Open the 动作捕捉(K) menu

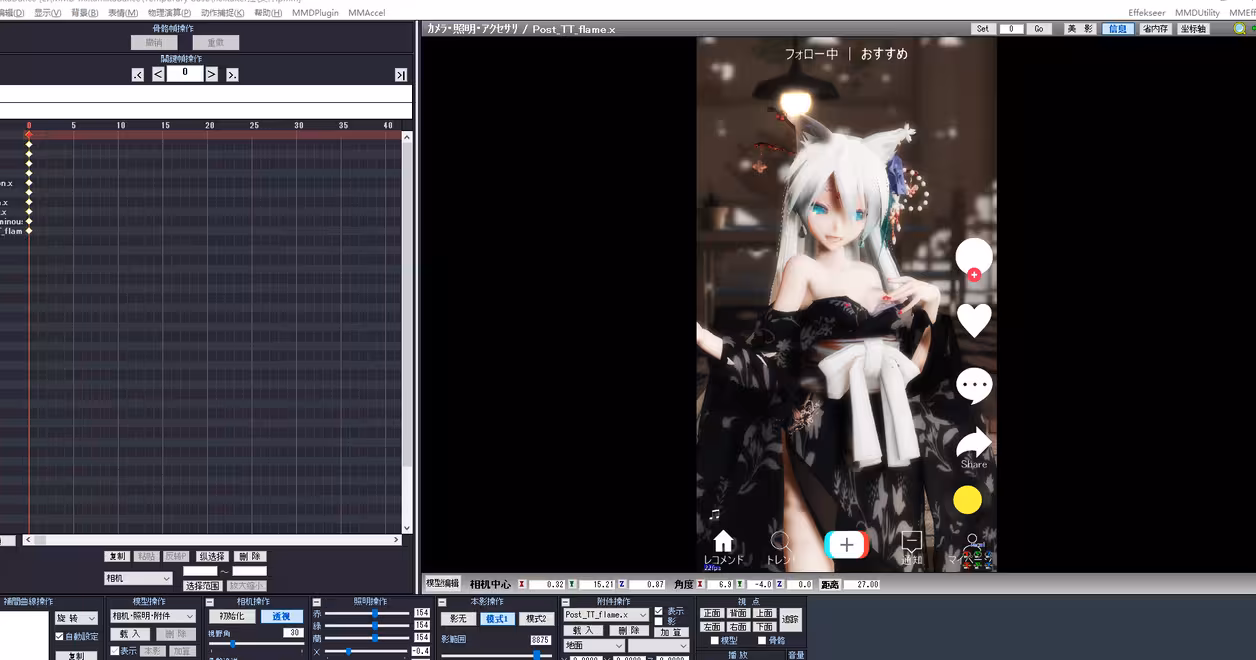222,13
